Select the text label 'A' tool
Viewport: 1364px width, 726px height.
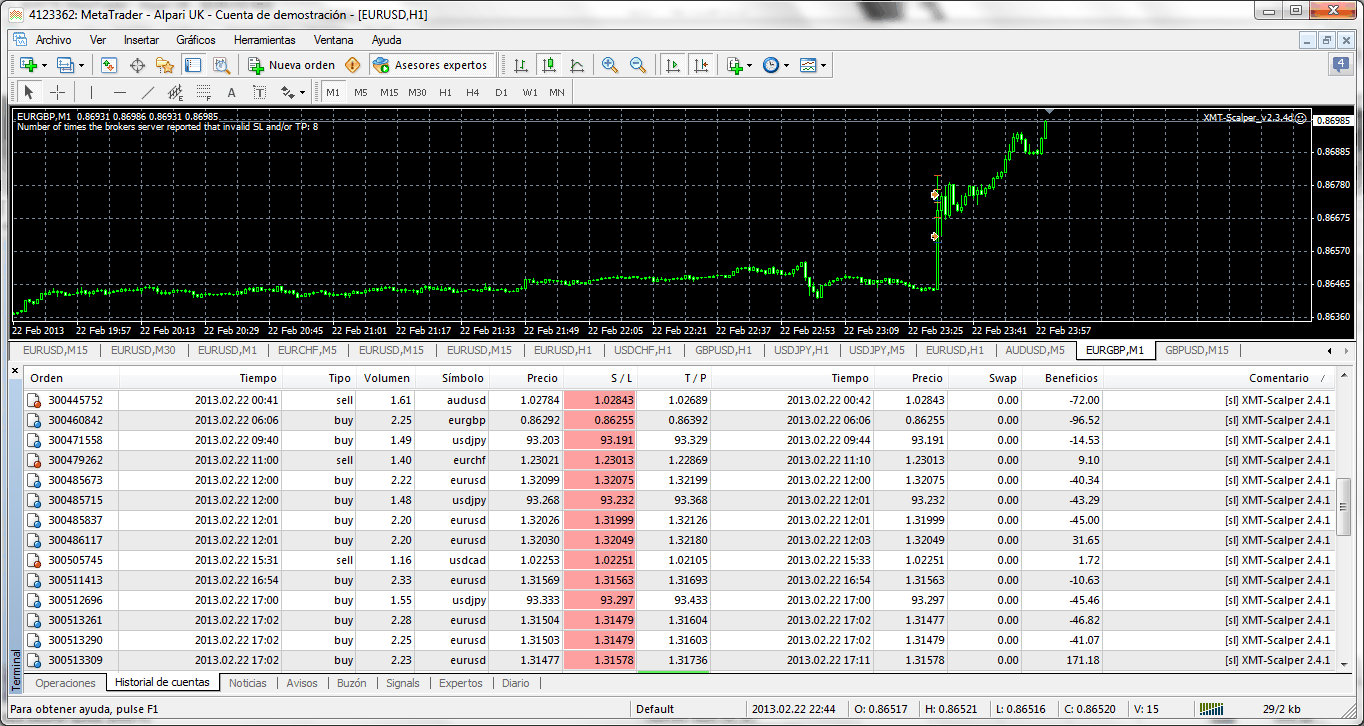(x=231, y=92)
